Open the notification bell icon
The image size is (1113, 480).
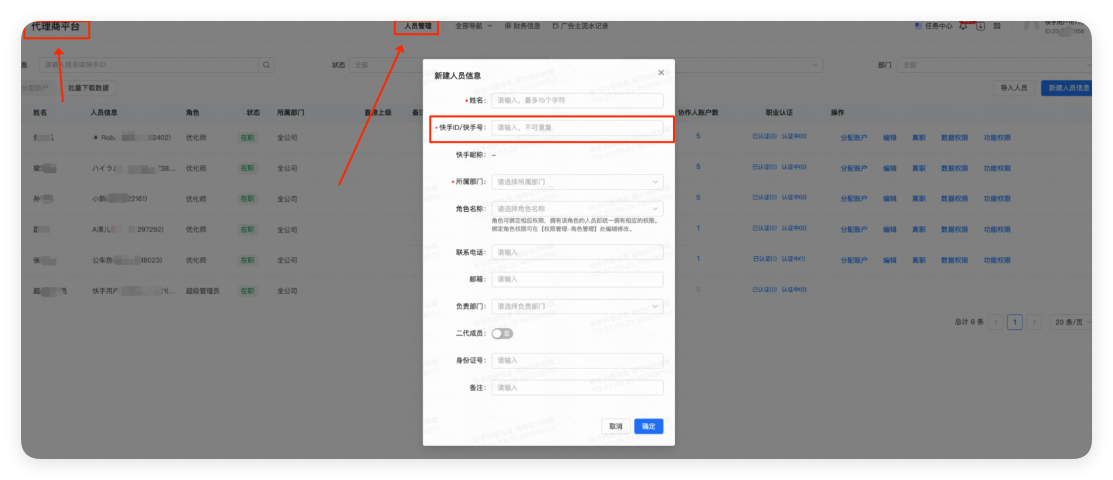(963, 26)
